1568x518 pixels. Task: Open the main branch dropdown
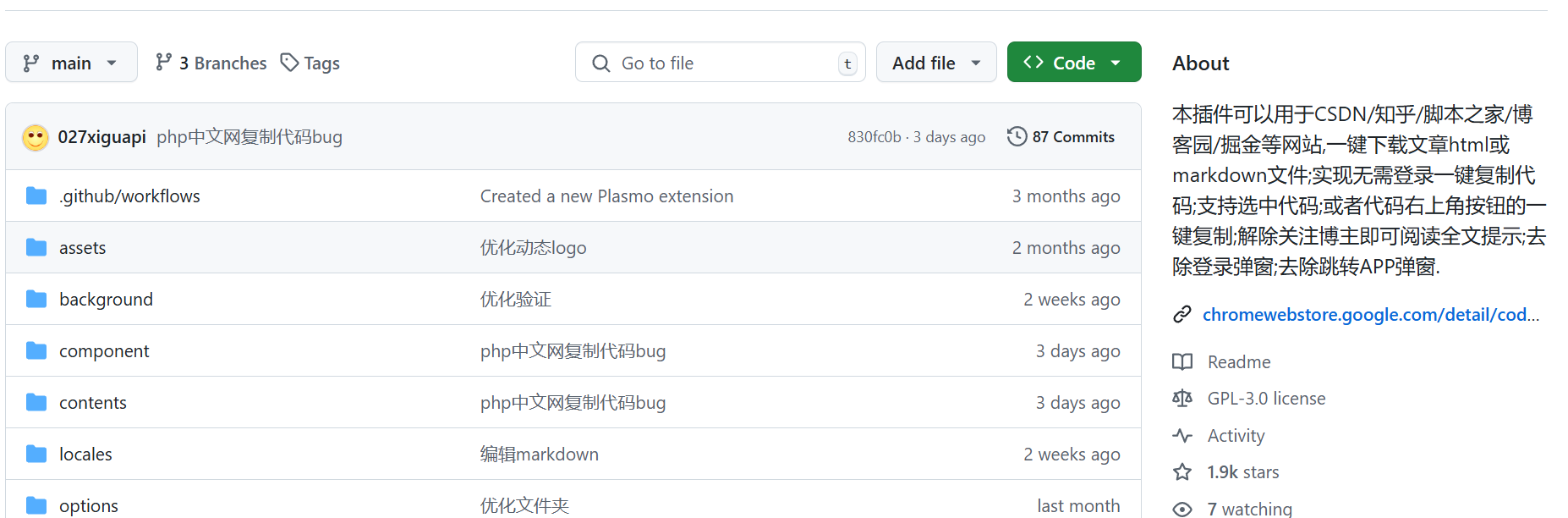[71, 63]
